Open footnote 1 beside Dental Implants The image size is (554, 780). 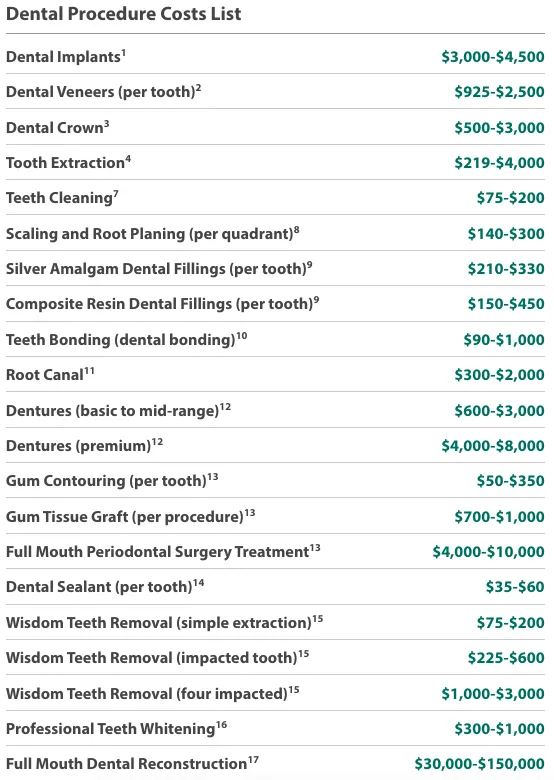click(123, 53)
